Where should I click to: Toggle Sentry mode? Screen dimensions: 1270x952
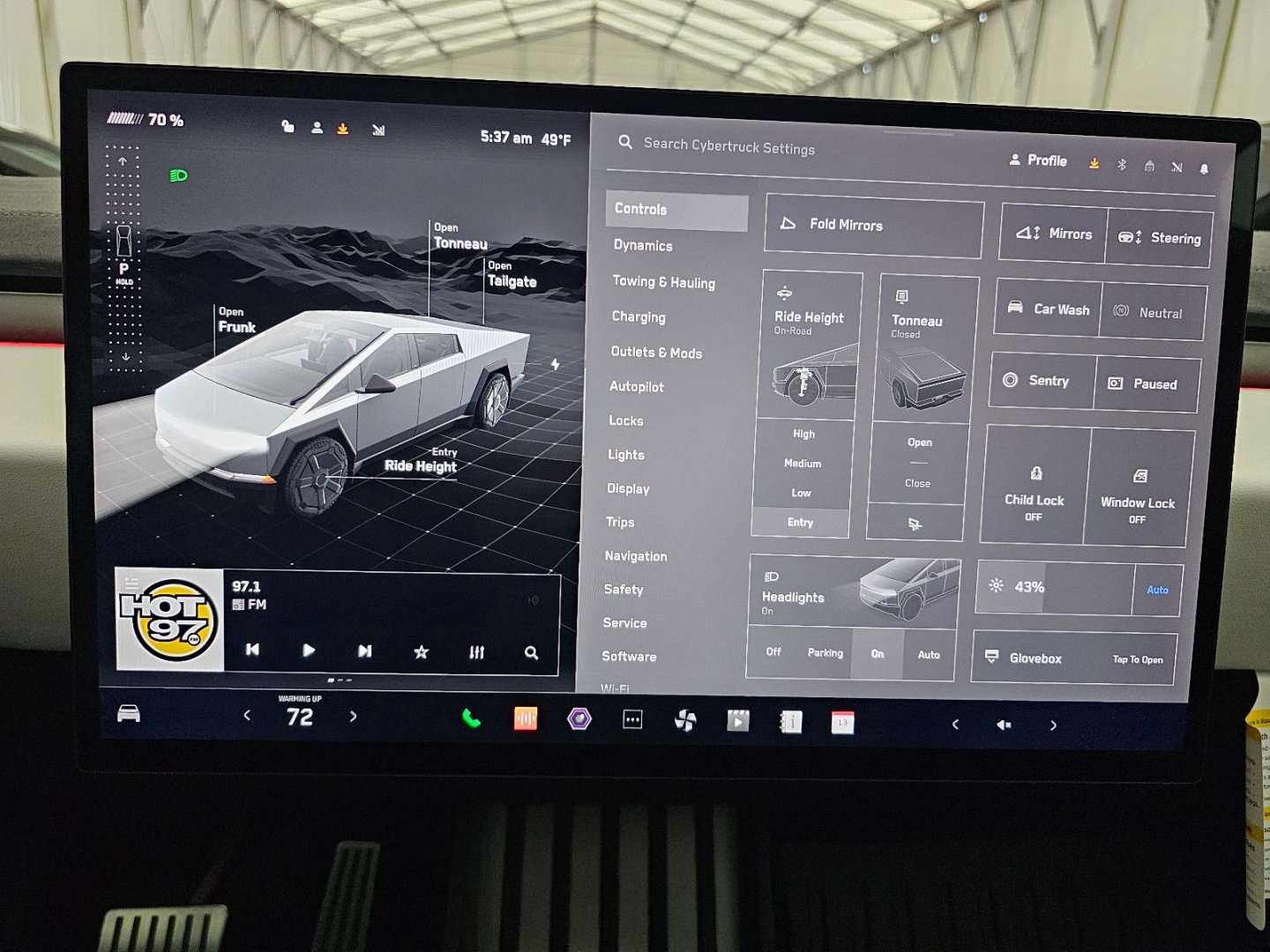click(1043, 380)
